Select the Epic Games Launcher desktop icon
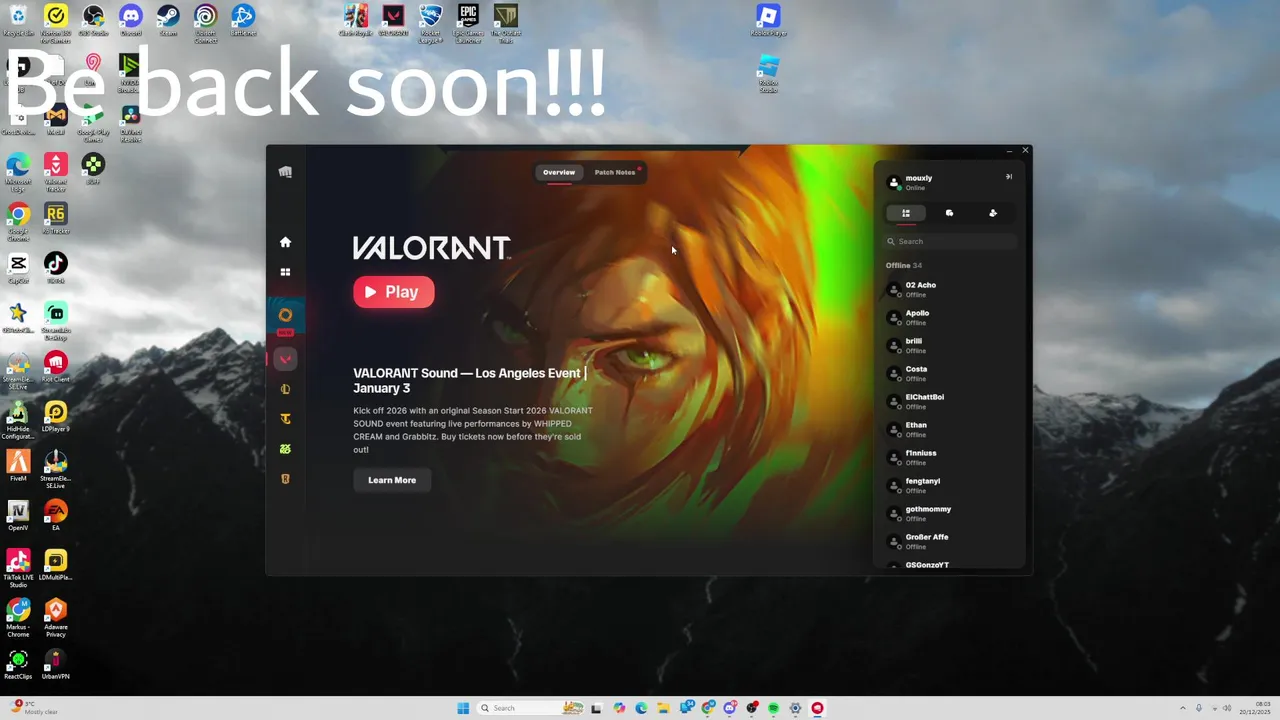 point(468,23)
